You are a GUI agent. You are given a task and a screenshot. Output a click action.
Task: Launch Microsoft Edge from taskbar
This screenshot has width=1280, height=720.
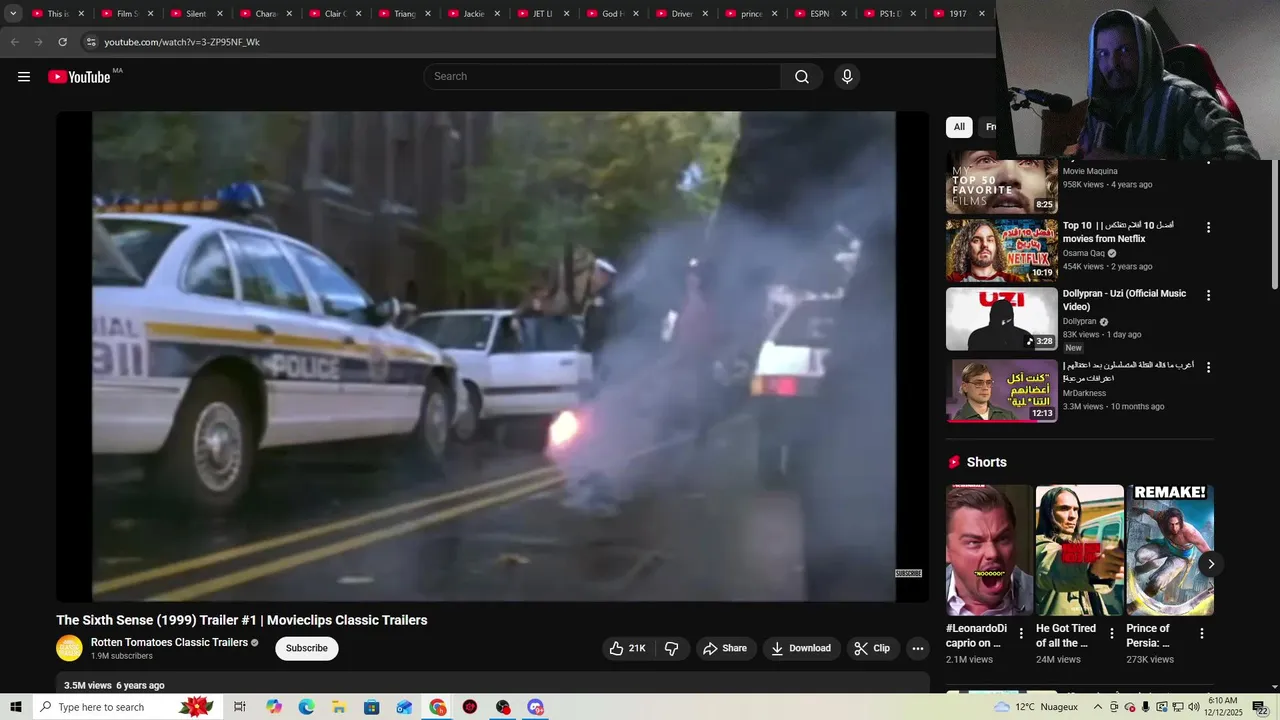pyautogui.click(x=306, y=707)
